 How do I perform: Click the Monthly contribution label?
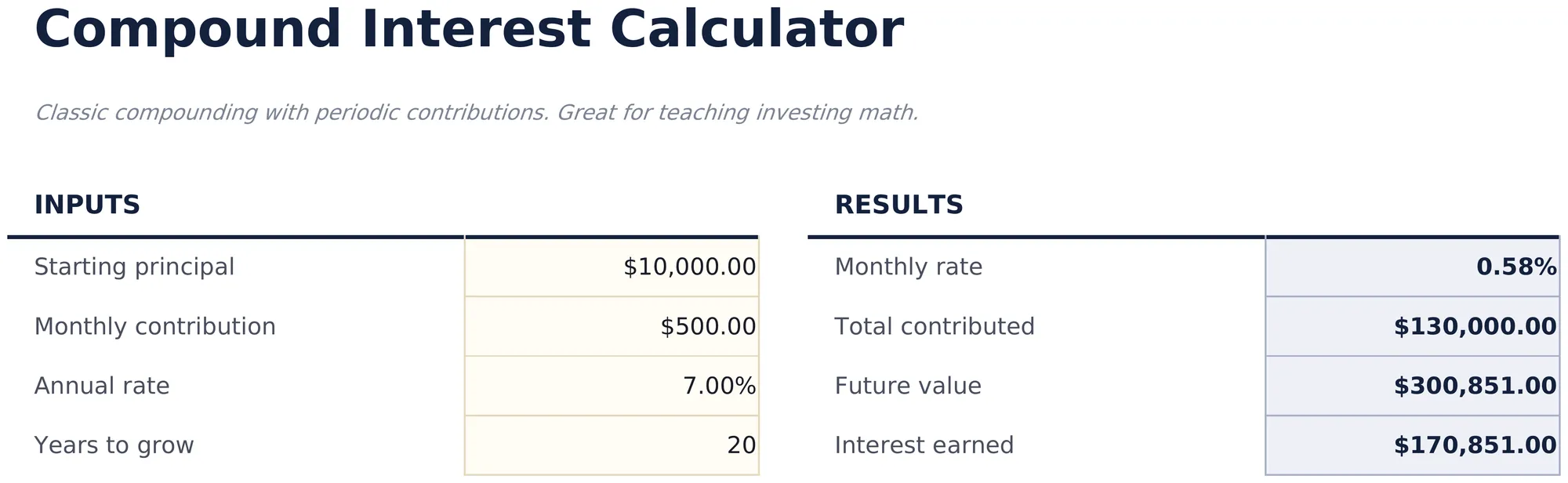point(154,326)
